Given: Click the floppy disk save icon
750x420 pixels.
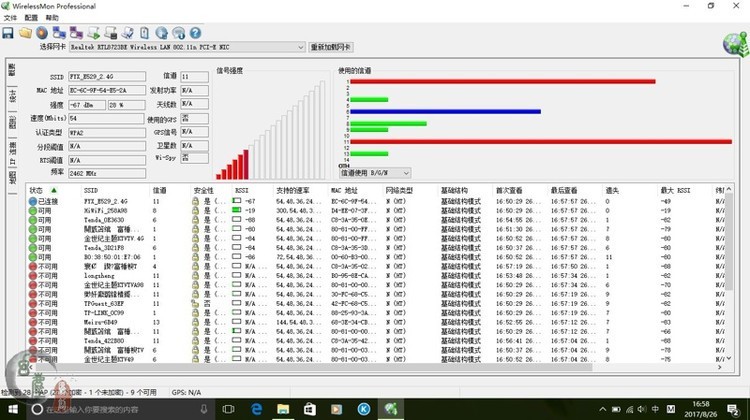Looking at the screenshot, I should pos(8,33).
